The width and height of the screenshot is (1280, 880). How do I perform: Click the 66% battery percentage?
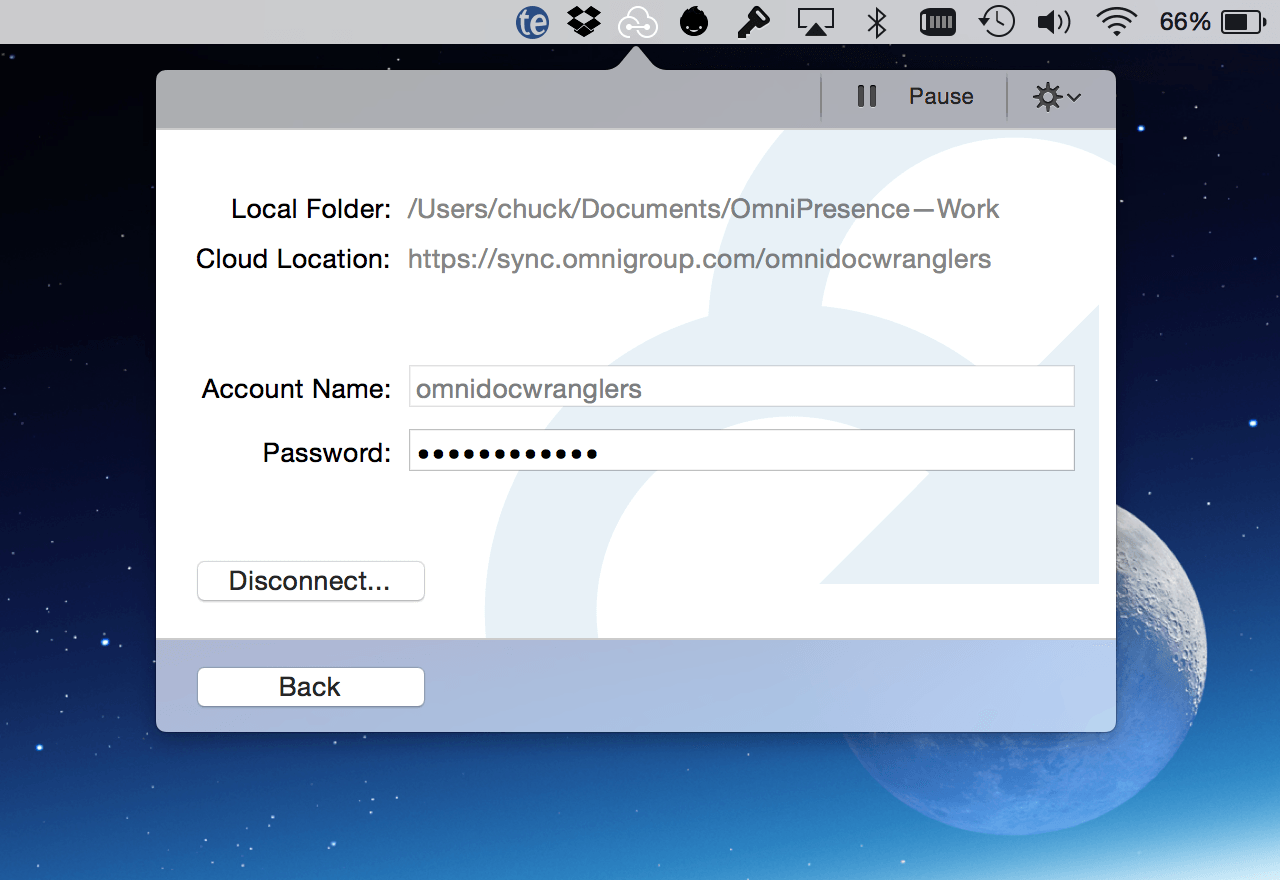[1185, 22]
